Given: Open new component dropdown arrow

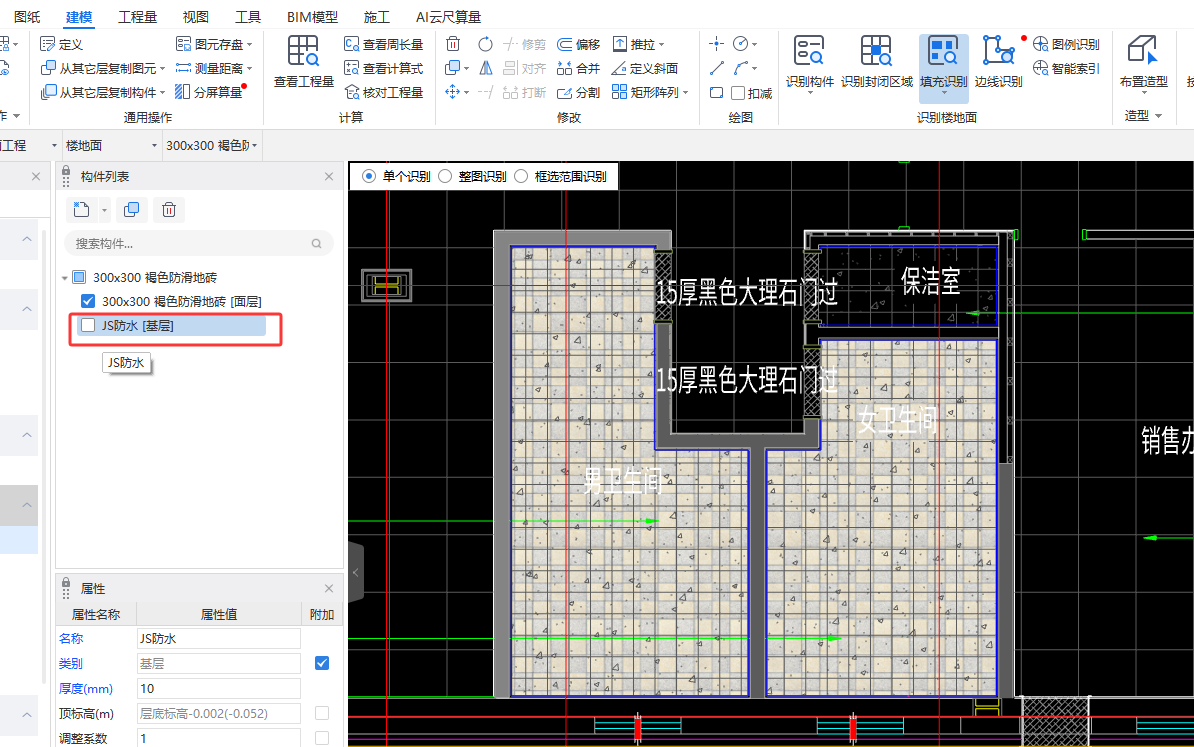Looking at the screenshot, I should [x=104, y=210].
